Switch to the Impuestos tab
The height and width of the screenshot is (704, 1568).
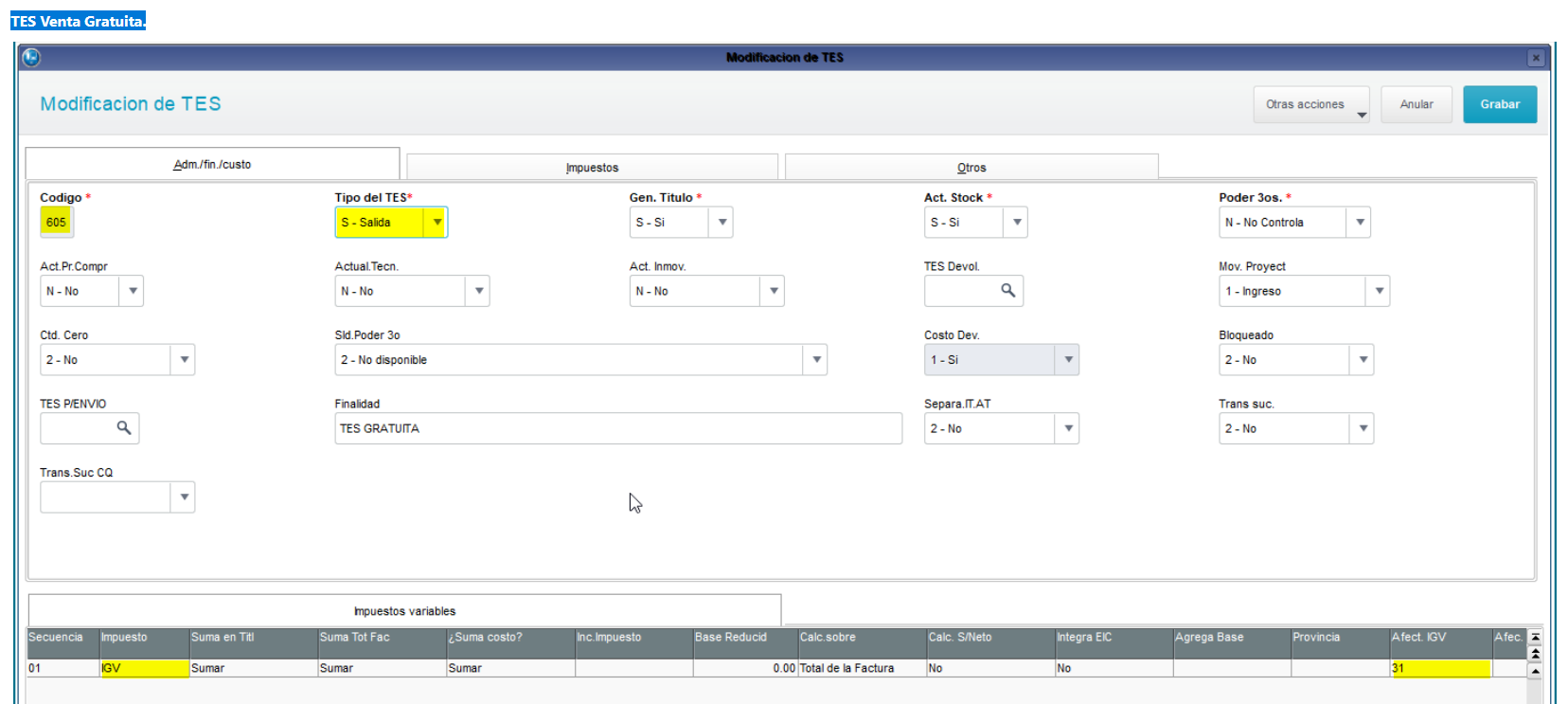592,168
